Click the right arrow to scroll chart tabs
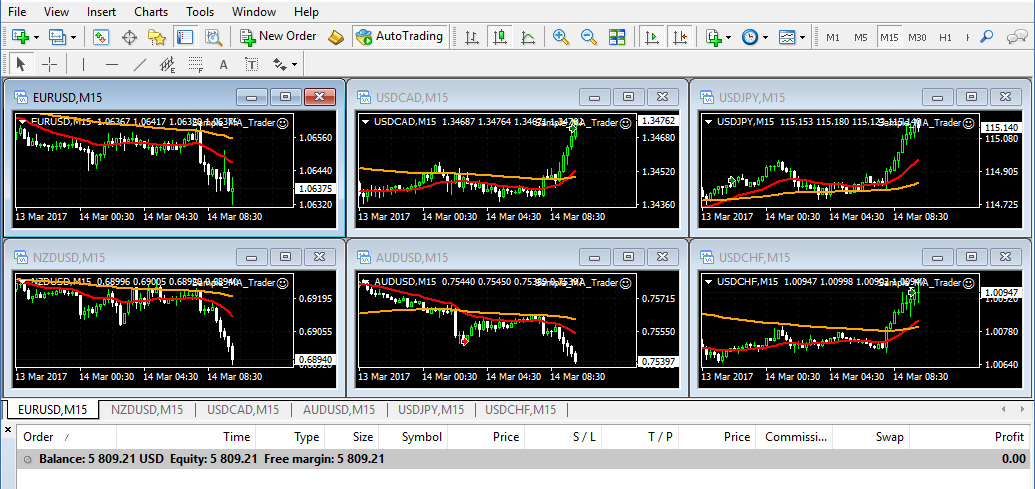1035x489 pixels. (x=1022, y=410)
